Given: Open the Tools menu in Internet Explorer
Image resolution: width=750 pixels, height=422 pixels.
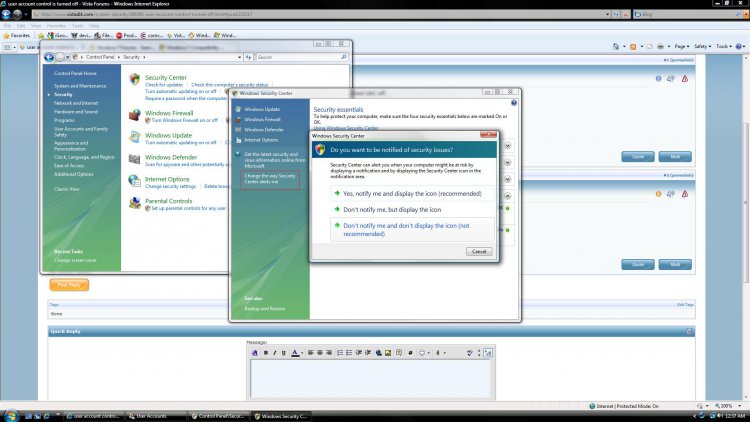Looking at the screenshot, I should [x=77, y=26].
